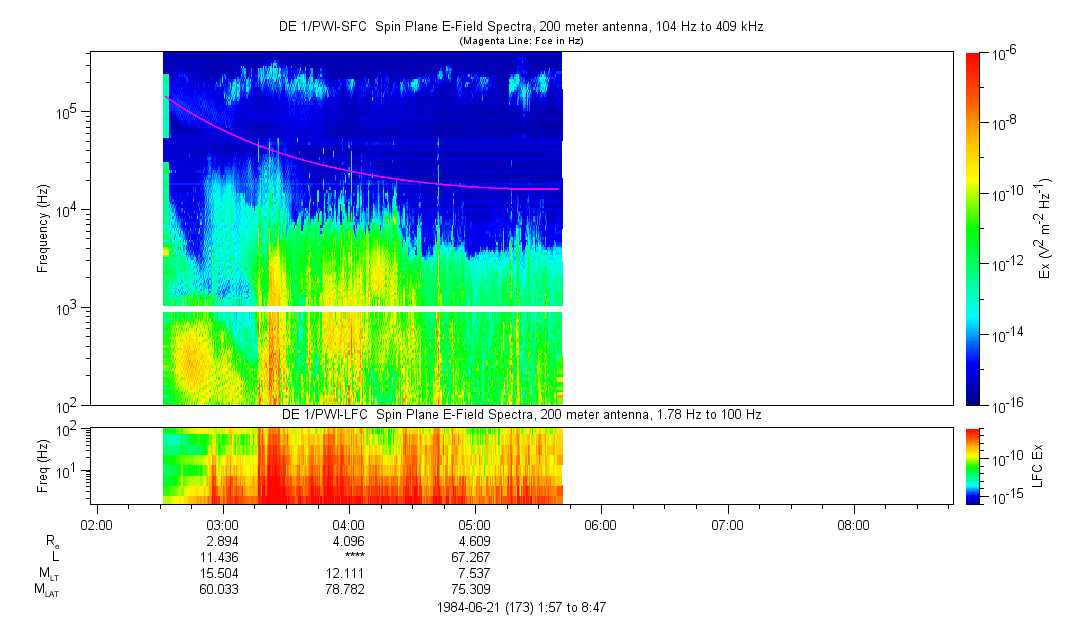This screenshot has width=1083, height=620.
Task: Select the 08:00 time axis tick label
Action: pyautogui.click(x=853, y=525)
